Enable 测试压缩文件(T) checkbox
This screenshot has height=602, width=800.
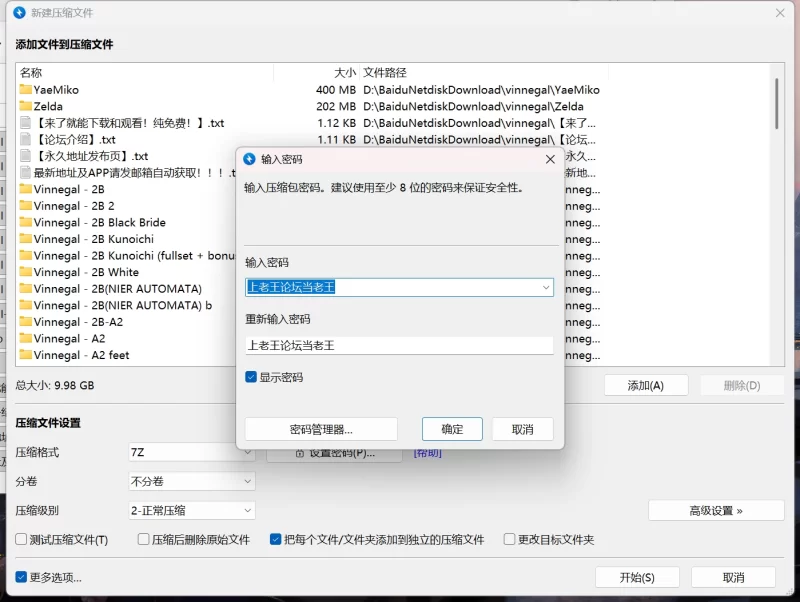[21, 539]
